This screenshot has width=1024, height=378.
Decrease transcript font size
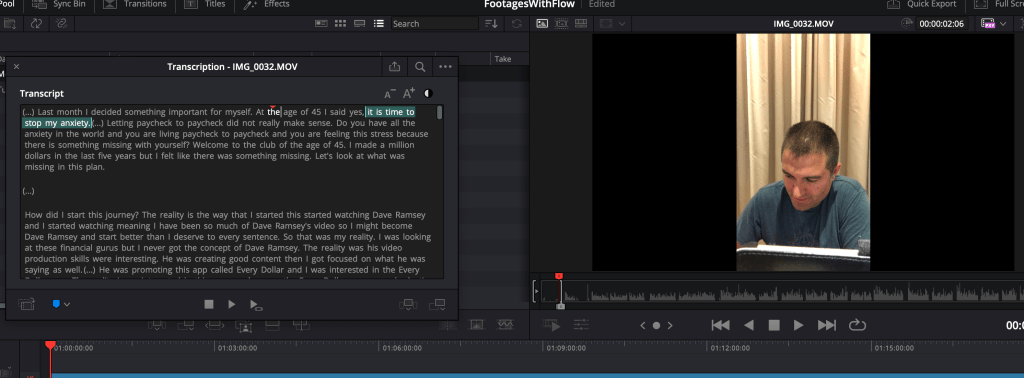coord(390,93)
